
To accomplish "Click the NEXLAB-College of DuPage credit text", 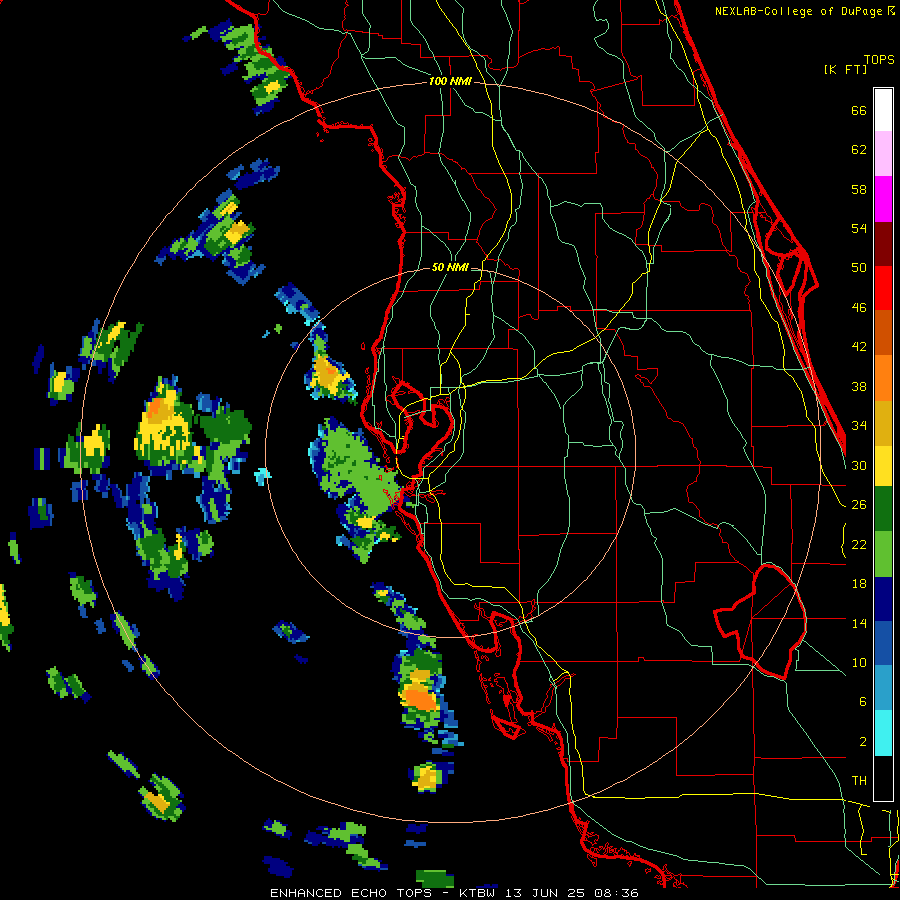I will (x=800, y=11).
